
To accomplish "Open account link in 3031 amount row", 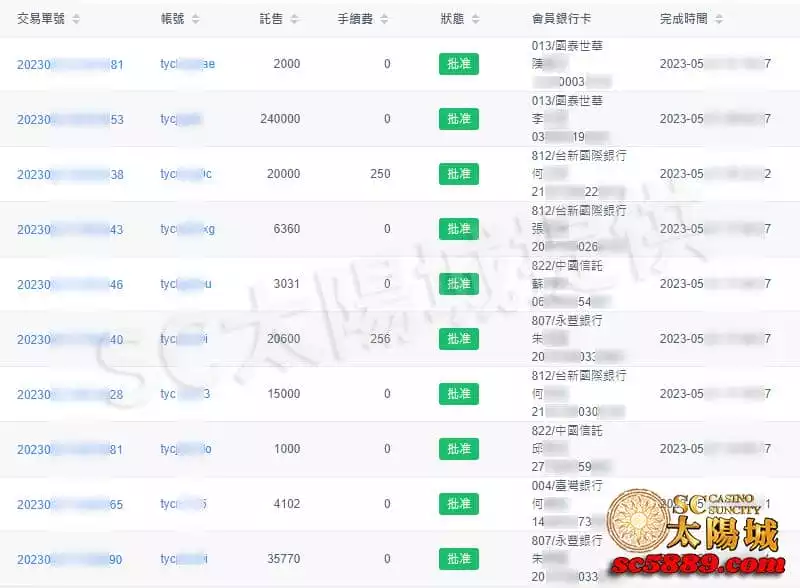I will tap(186, 284).
